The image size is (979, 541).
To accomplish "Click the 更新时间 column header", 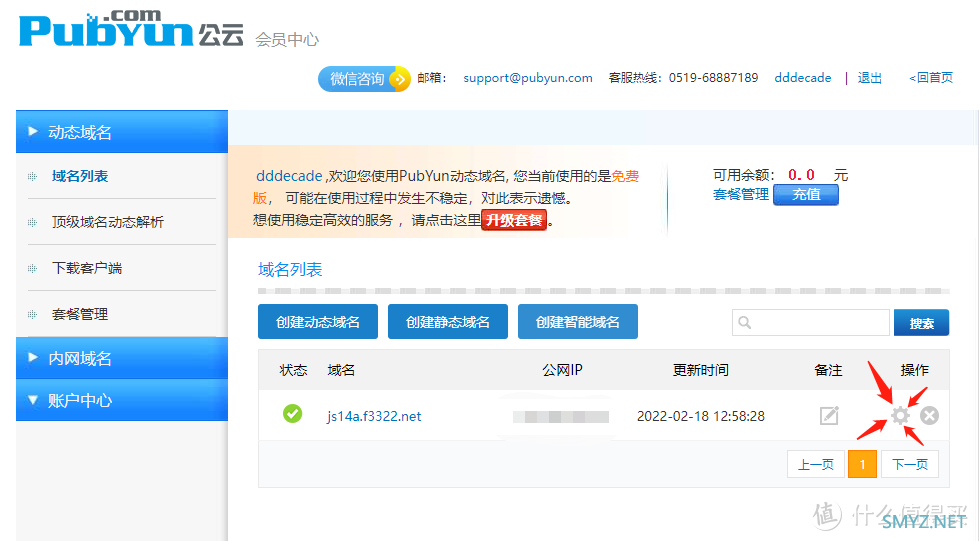I will [701, 370].
